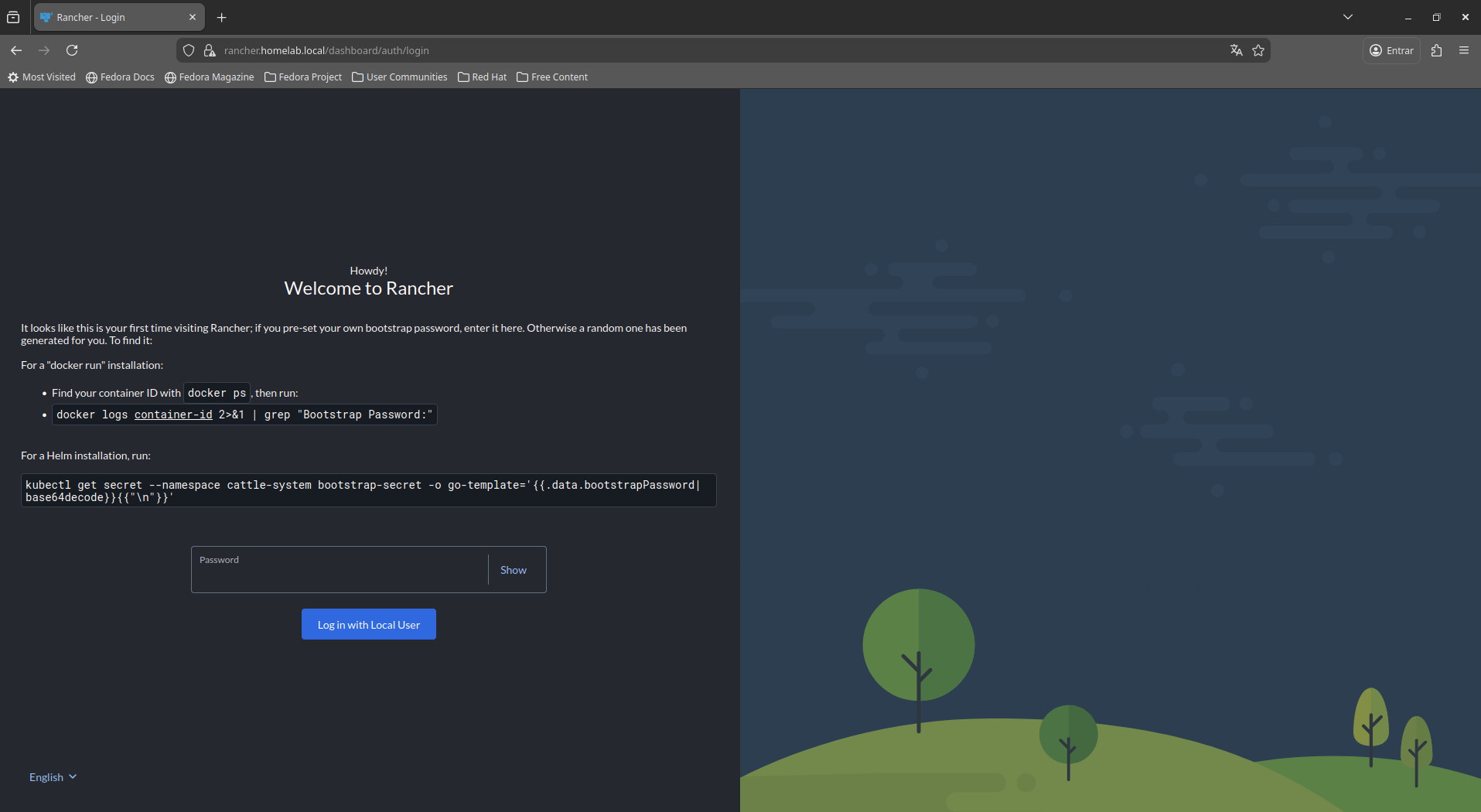Open the Firefox hamburger menu
1481x812 pixels.
point(1463,50)
